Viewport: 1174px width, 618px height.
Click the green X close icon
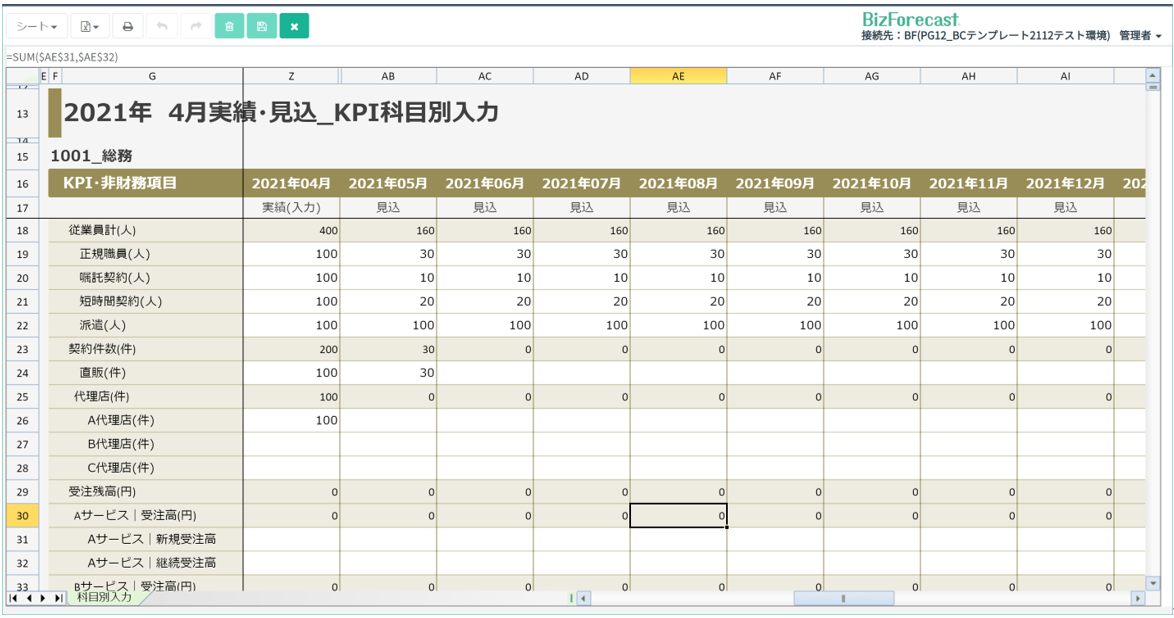click(294, 27)
